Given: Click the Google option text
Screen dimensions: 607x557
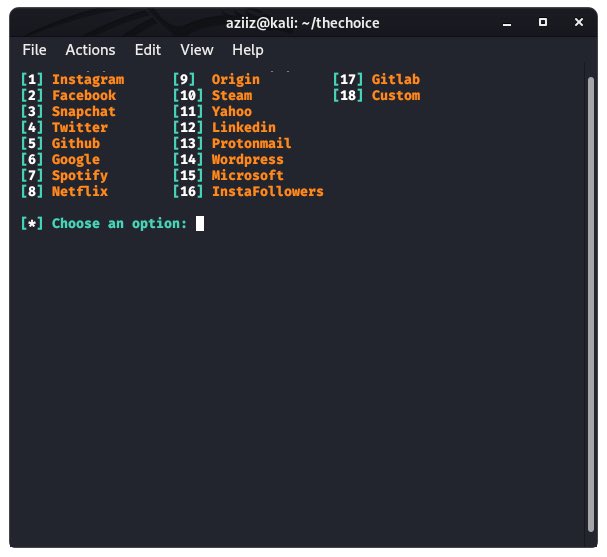Looking at the screenshot, I should point(76,160).
